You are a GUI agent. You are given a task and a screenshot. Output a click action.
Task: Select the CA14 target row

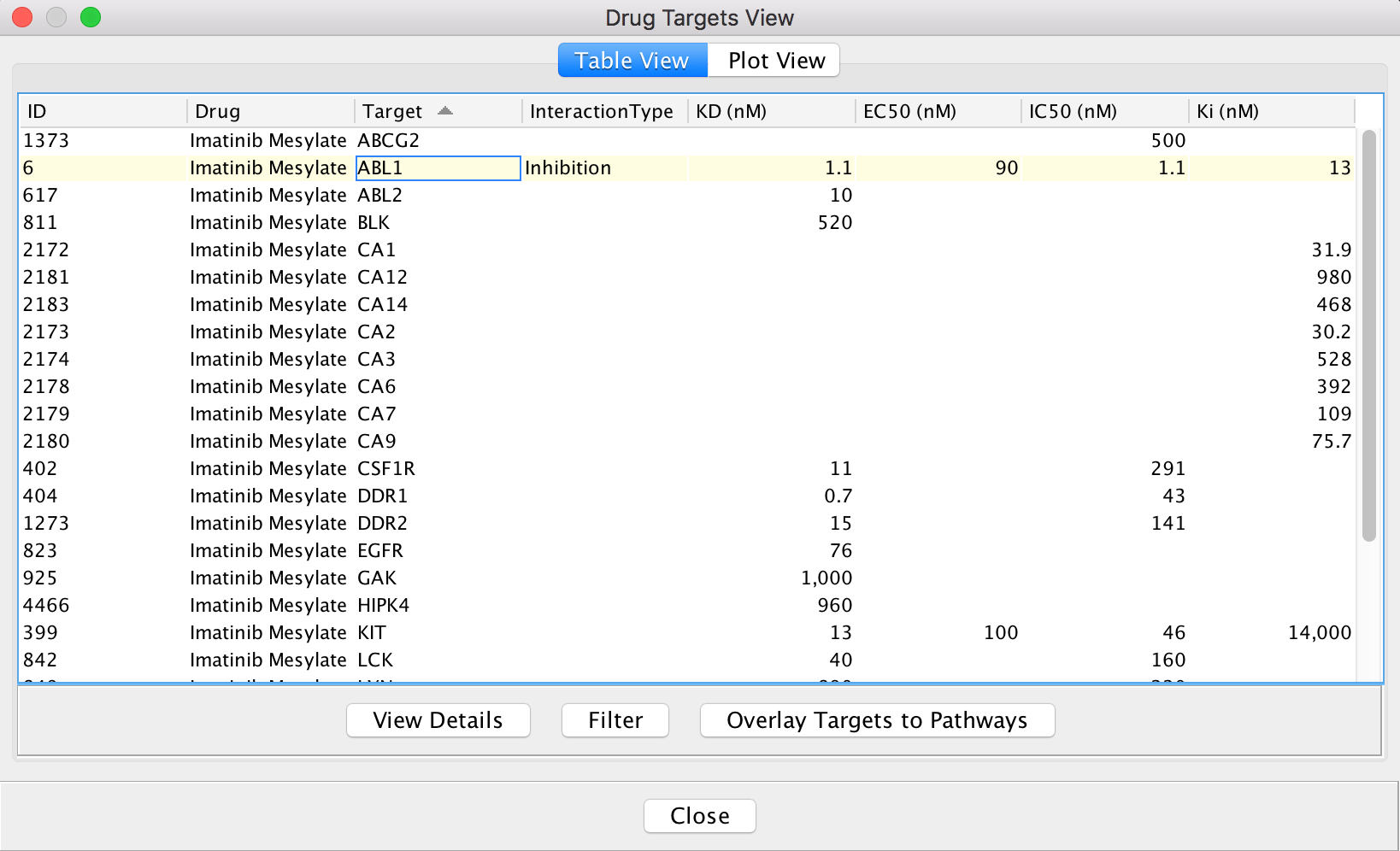click(688, 305)
